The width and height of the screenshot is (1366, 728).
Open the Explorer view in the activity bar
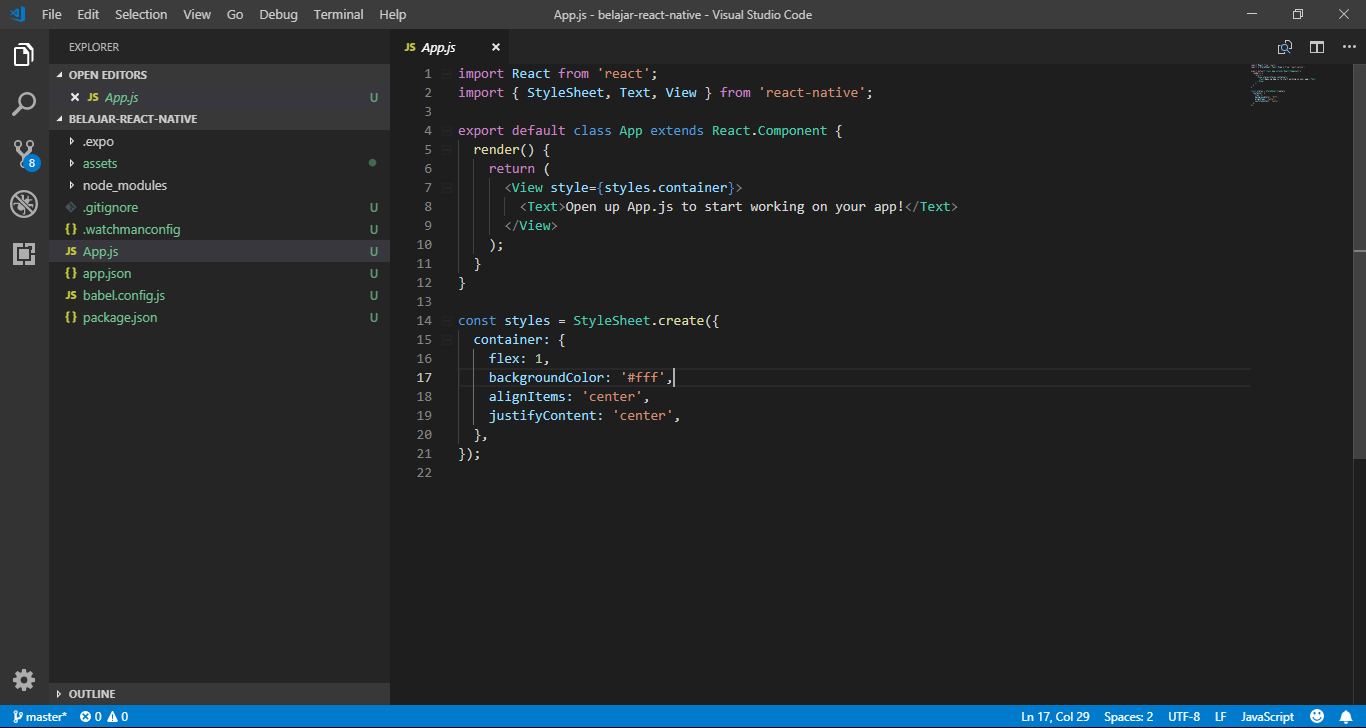pos(23,55)
